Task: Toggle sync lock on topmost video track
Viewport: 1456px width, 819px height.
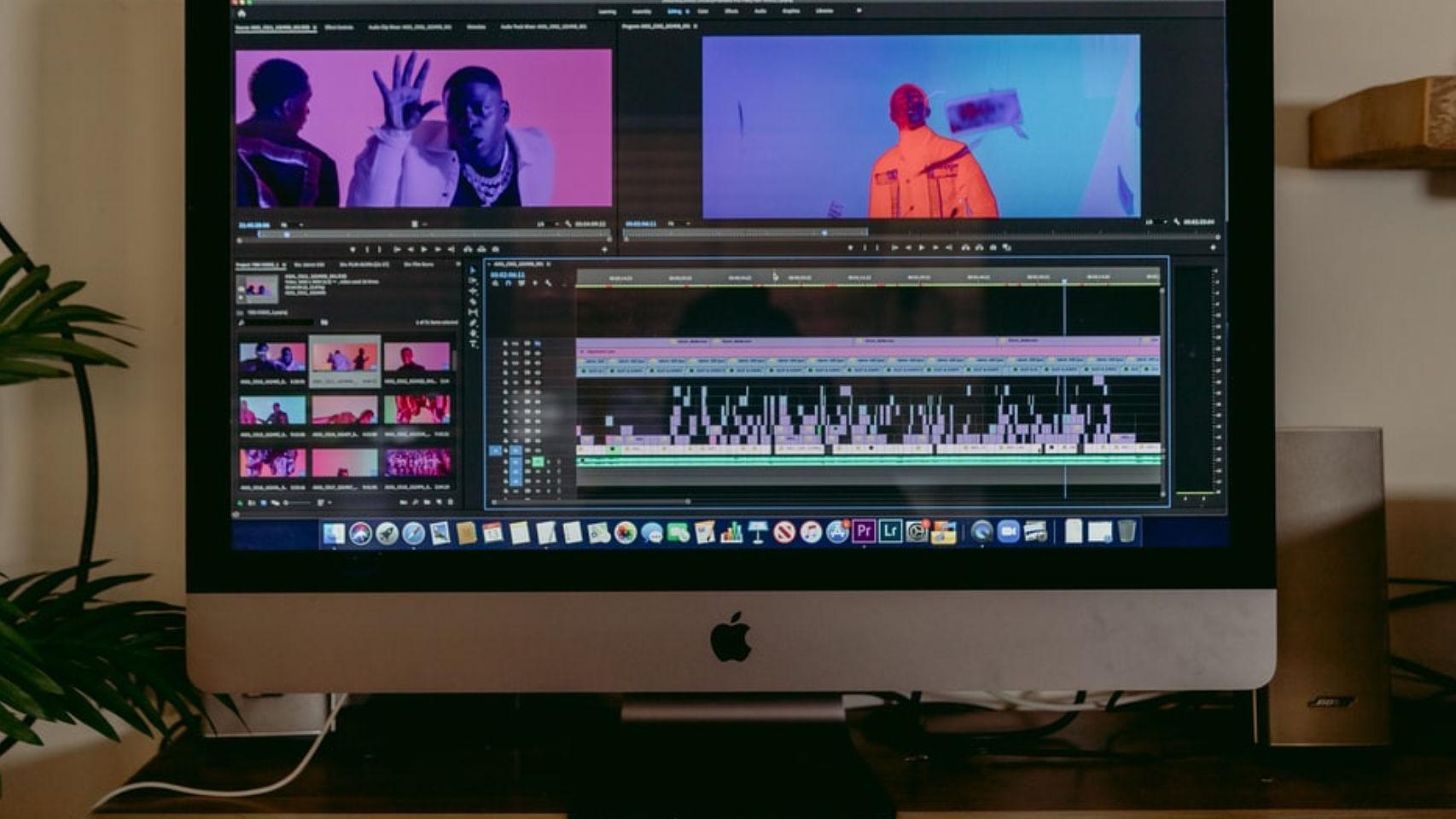Action: point(527,343)
